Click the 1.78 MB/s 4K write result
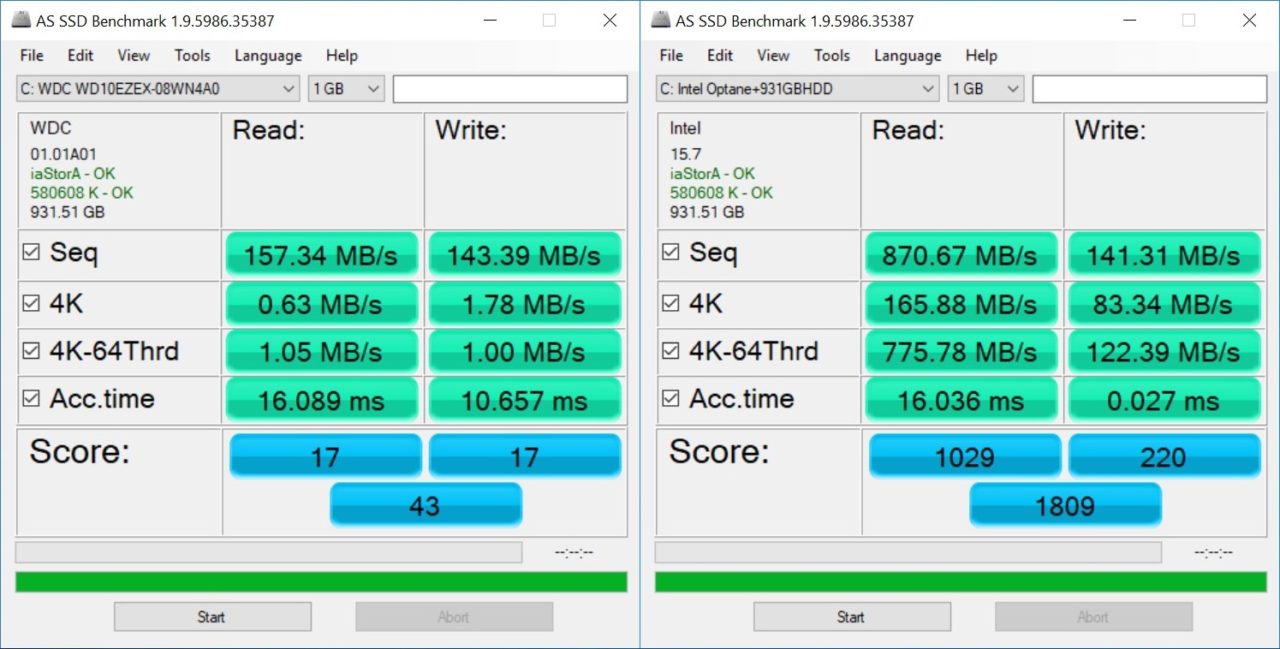Viewport: 1280px width, 649px height. tap(525, 304)
